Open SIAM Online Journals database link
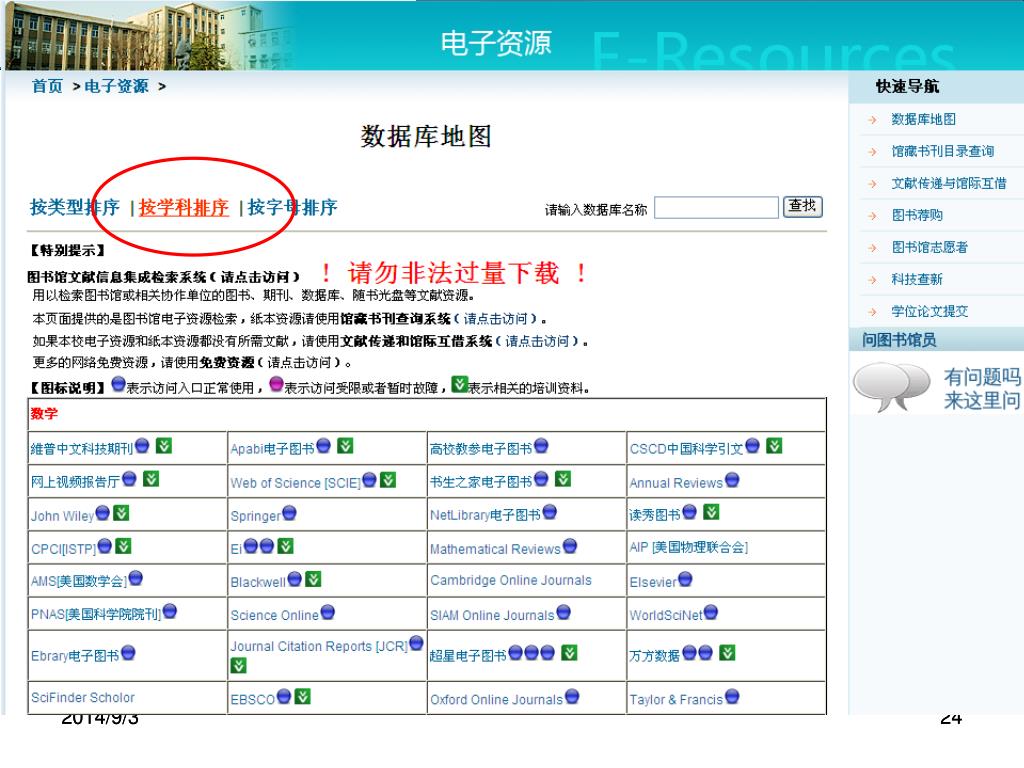Viewport: 1024px width, 768px height. (x=492, y=615)
